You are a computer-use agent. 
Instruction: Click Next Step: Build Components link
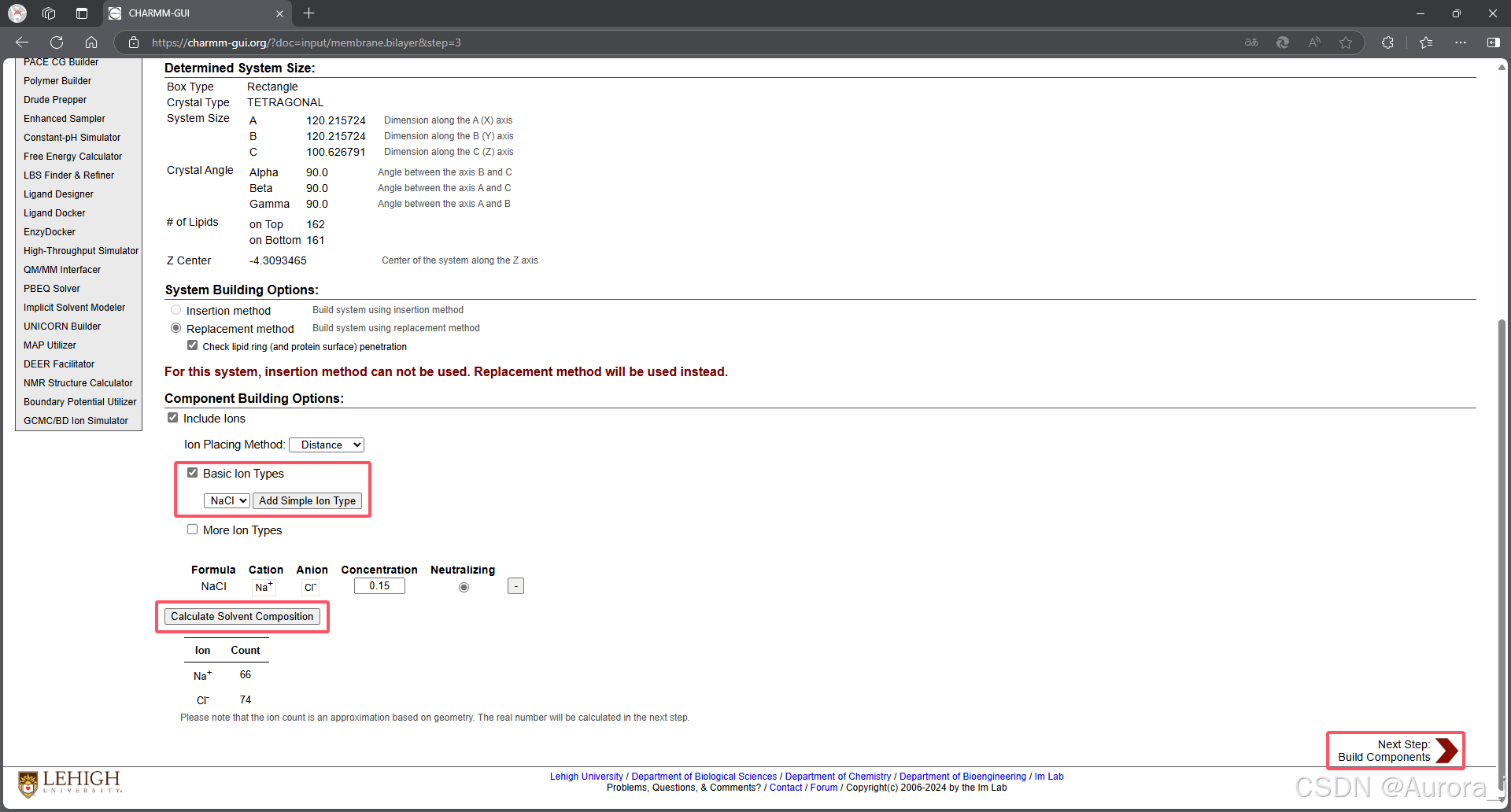pyautogui.click(x=1384, y=751)
